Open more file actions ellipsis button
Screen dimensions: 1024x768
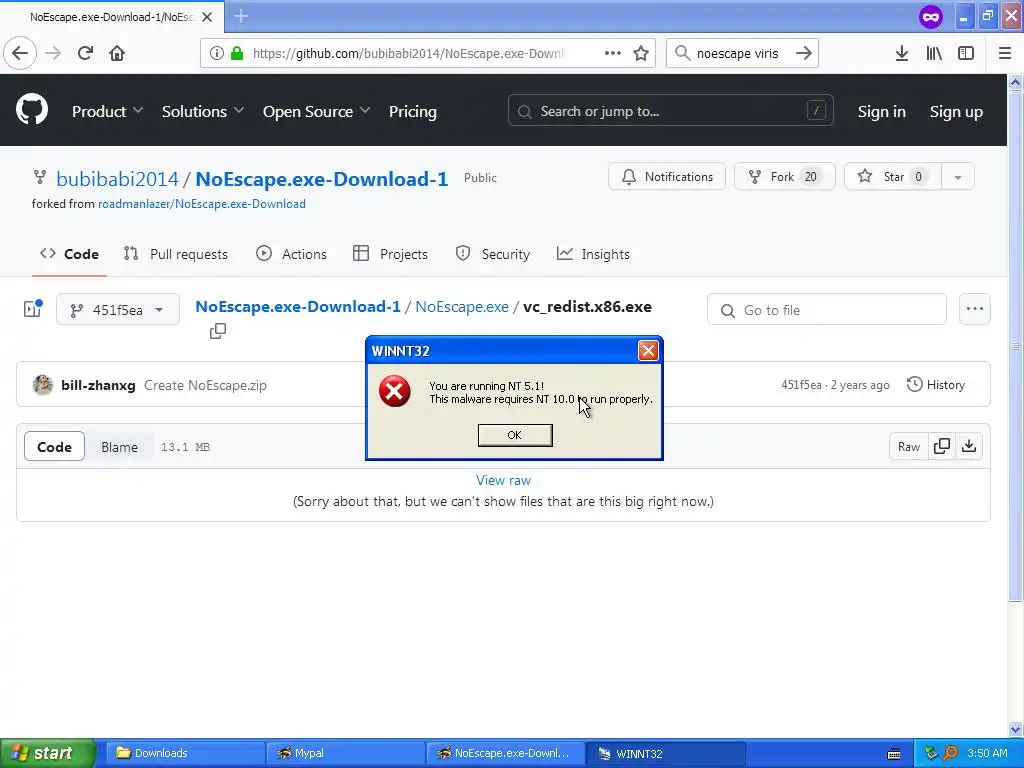point(974,309)
